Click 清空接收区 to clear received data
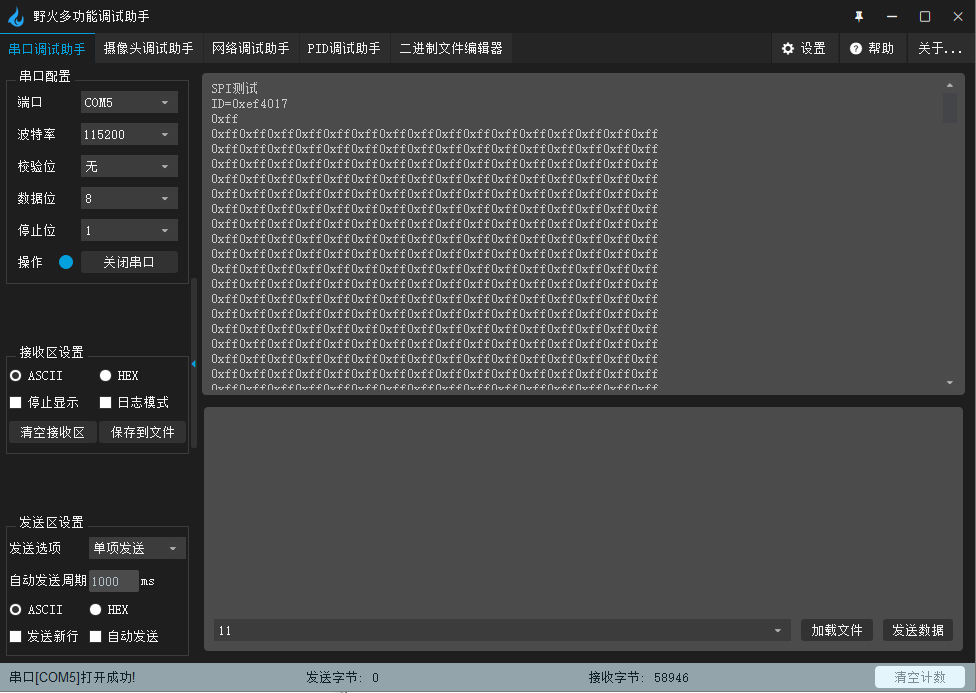Image resolution: width=976 pixels, height=693 pixels. (x=53, y=431)
